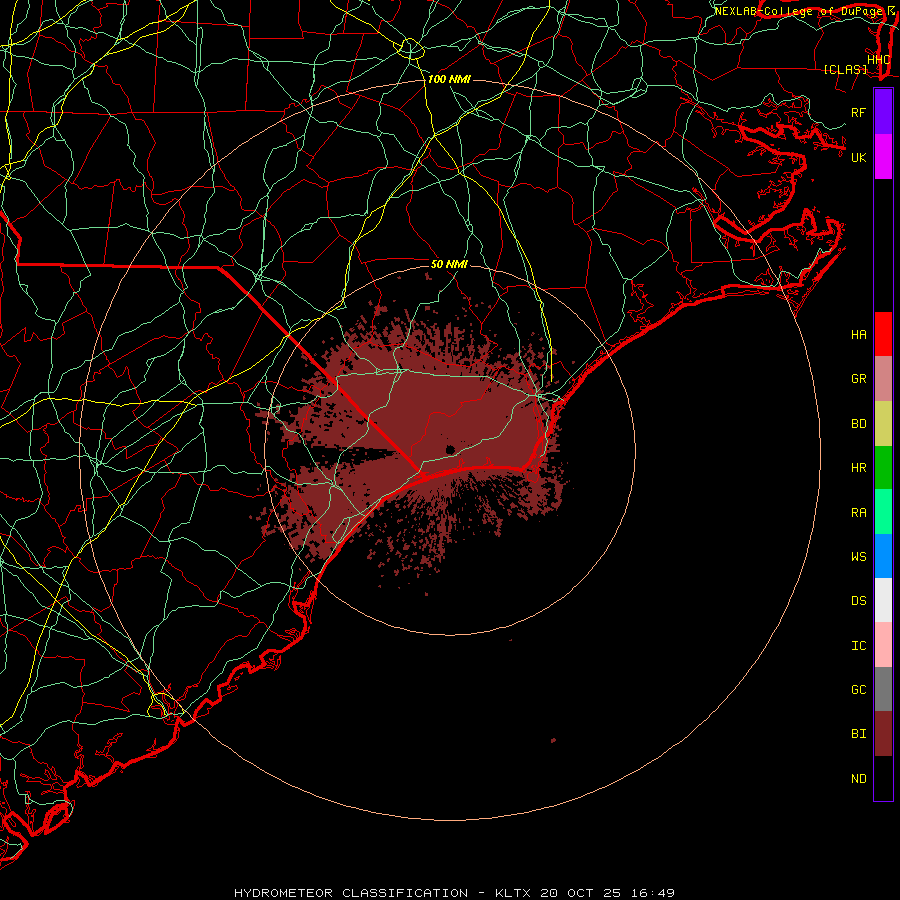Select the IC light pink legend swatch

(x=883, y=645)
